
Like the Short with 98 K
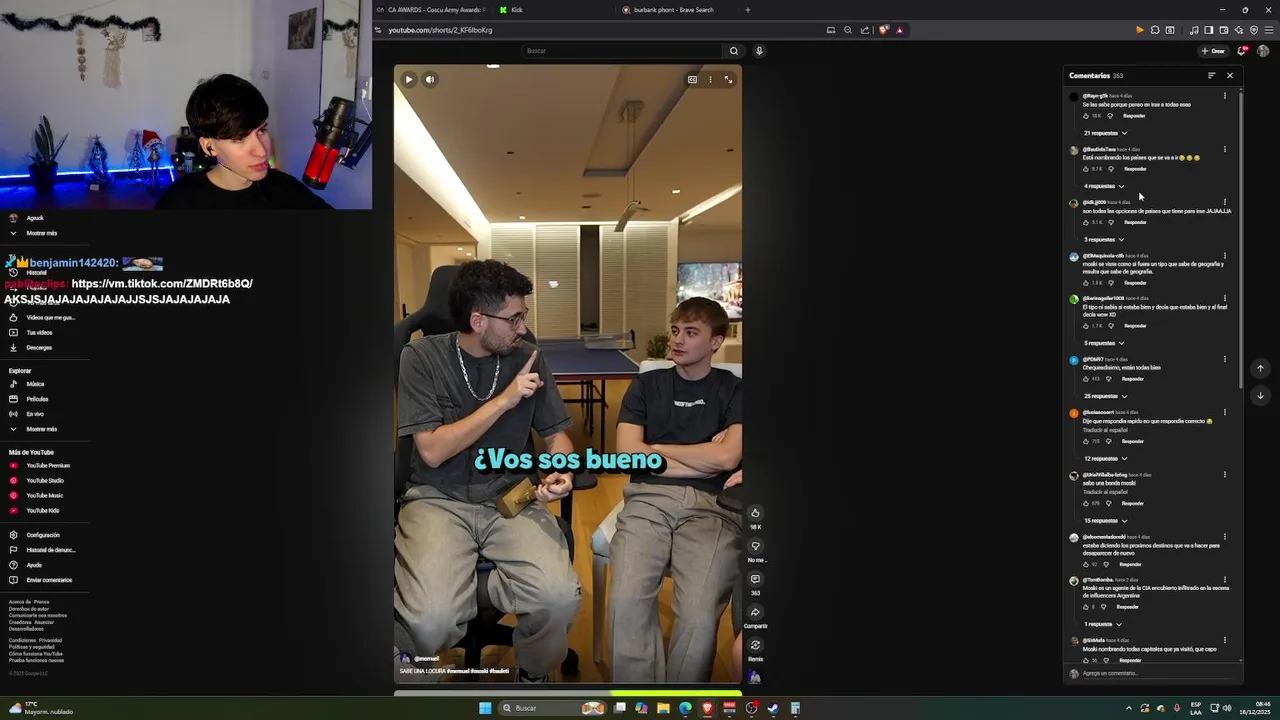[x=755, y=513]
